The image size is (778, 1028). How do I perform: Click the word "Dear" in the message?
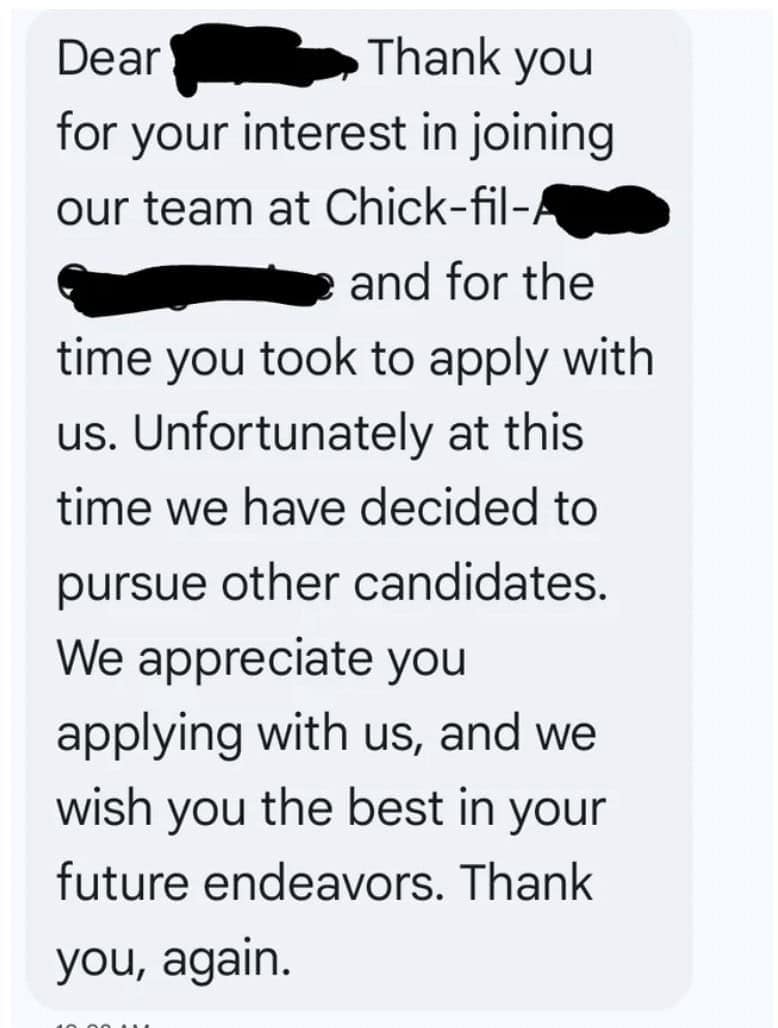[x=108, y=59]
